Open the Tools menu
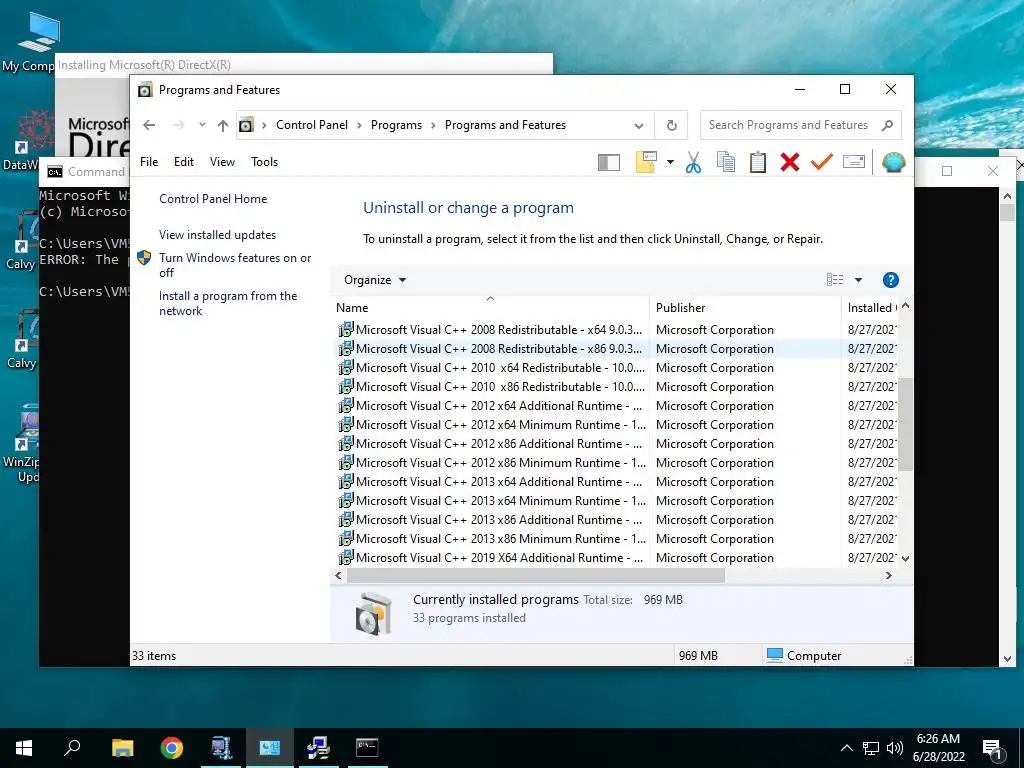The height and width of the screenshot is (768, 1024). [264, 162]
